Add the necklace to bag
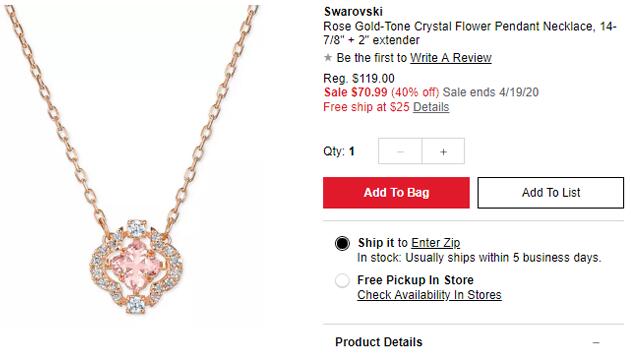631x360 pixels. (396, 193)
